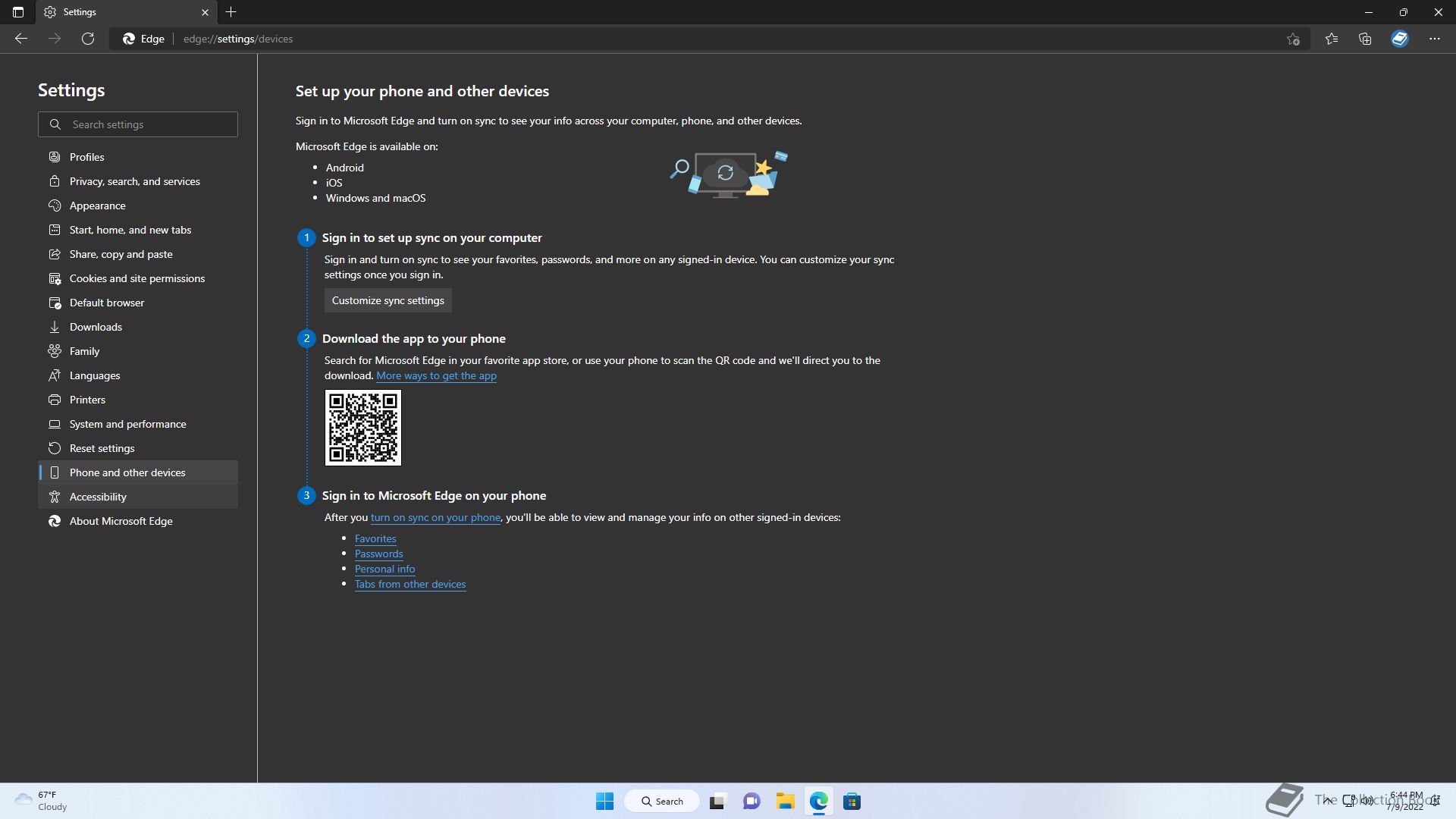Viewport: 1456px width, 819px height.
Task: Open a new tab with the plus button
Action: coord(231,12)
